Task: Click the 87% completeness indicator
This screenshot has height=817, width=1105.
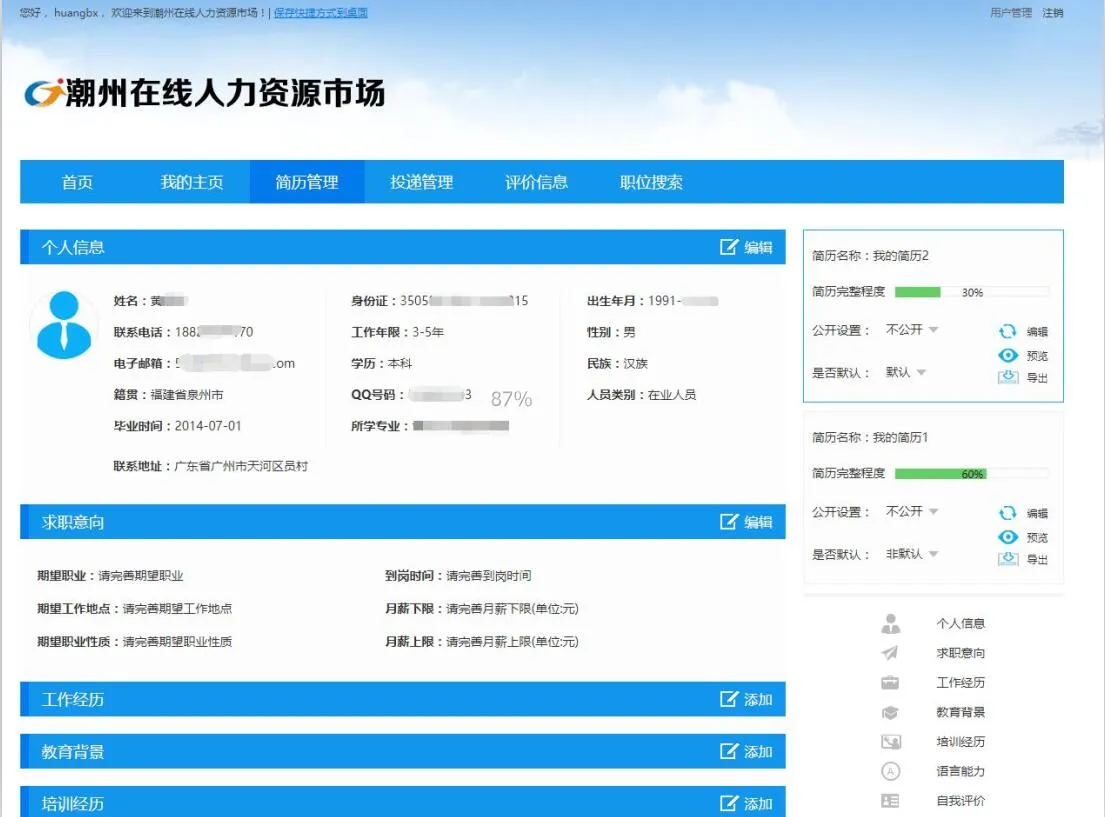Action: pos(512,399)
